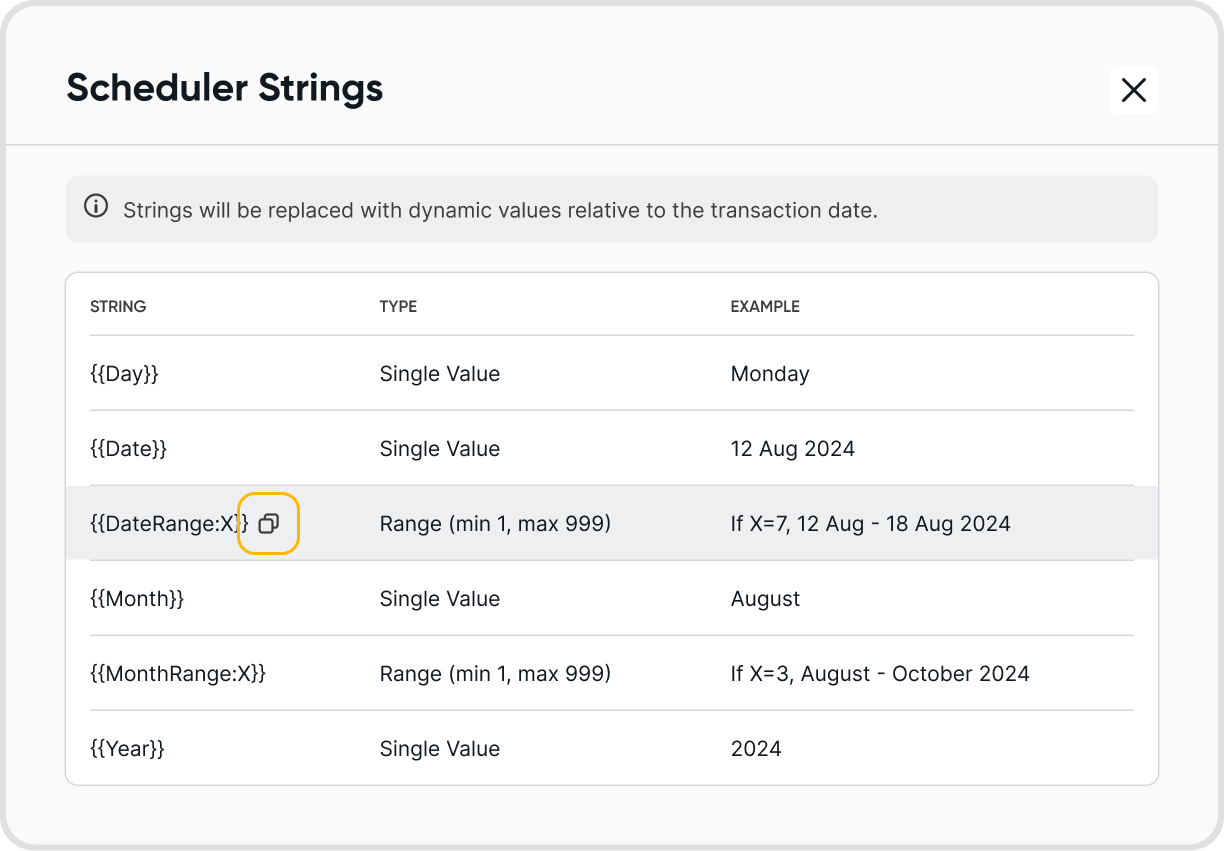Click the dynamic values info message text
This screenshot has width=1224, height=851.
(x=500, y=211)
